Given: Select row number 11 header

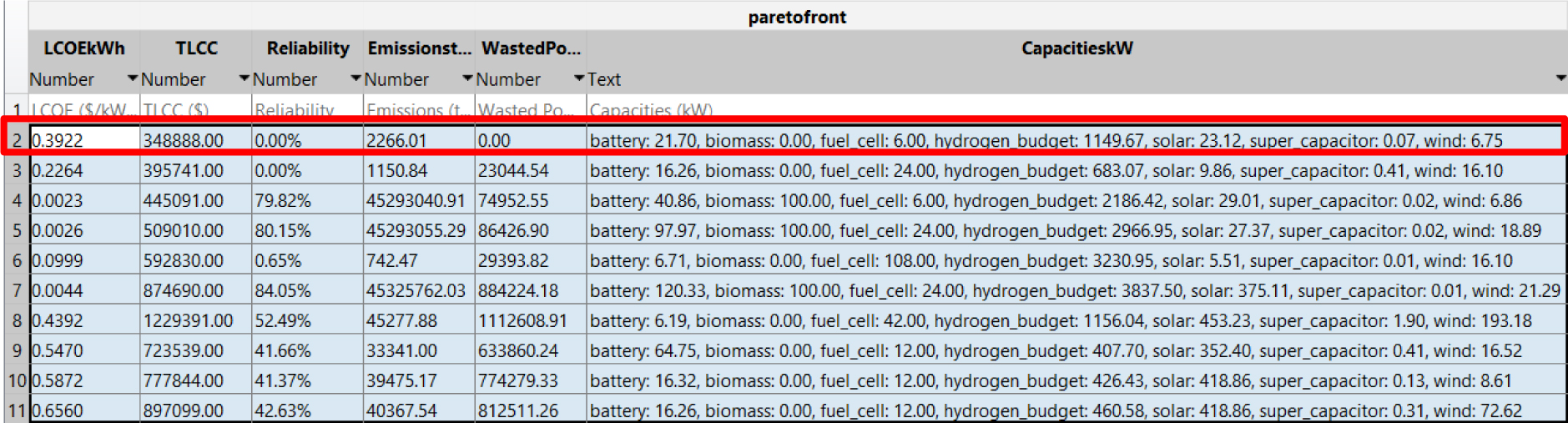Looking at the screenshot, I should coord(16,410).
